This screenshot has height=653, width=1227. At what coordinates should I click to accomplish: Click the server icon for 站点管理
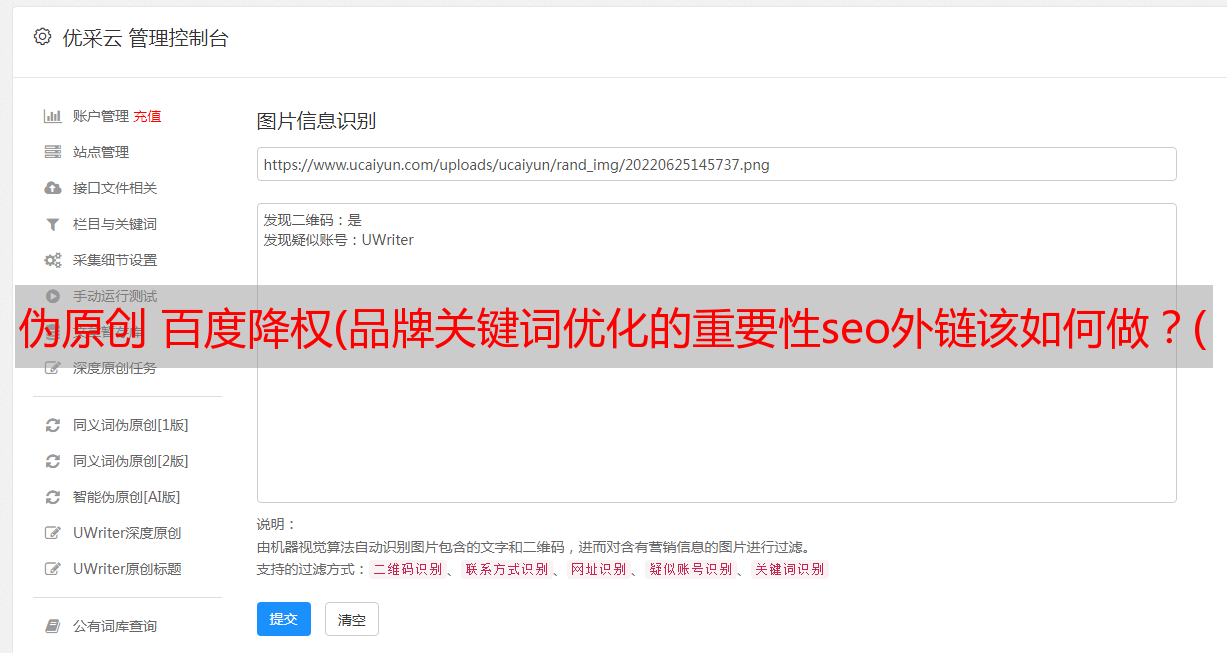click(53, 152)
